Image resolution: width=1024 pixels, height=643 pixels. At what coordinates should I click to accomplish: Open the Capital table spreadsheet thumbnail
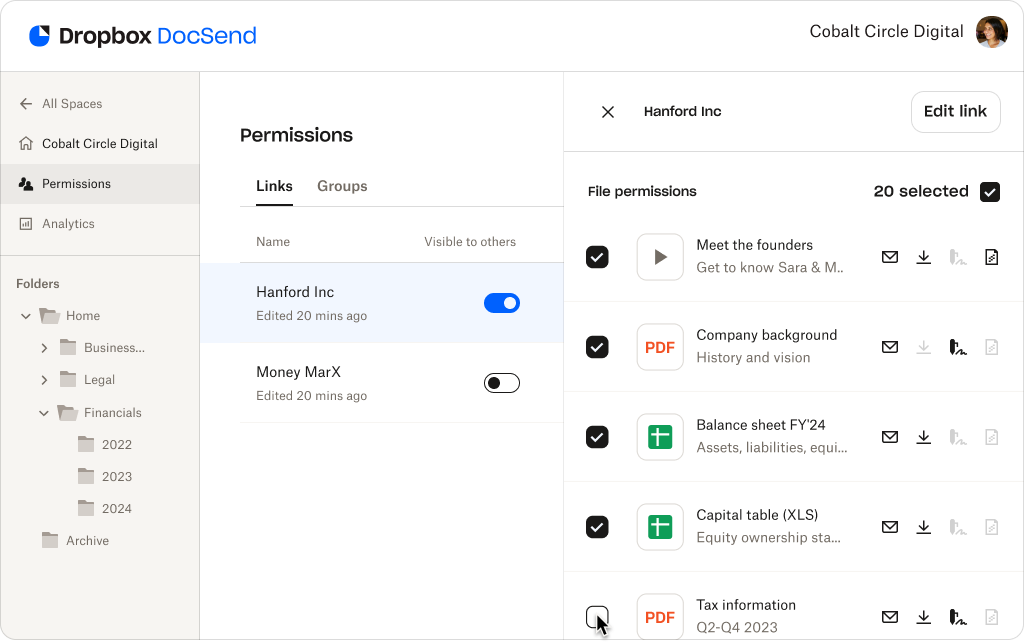(x=660, y=527)
